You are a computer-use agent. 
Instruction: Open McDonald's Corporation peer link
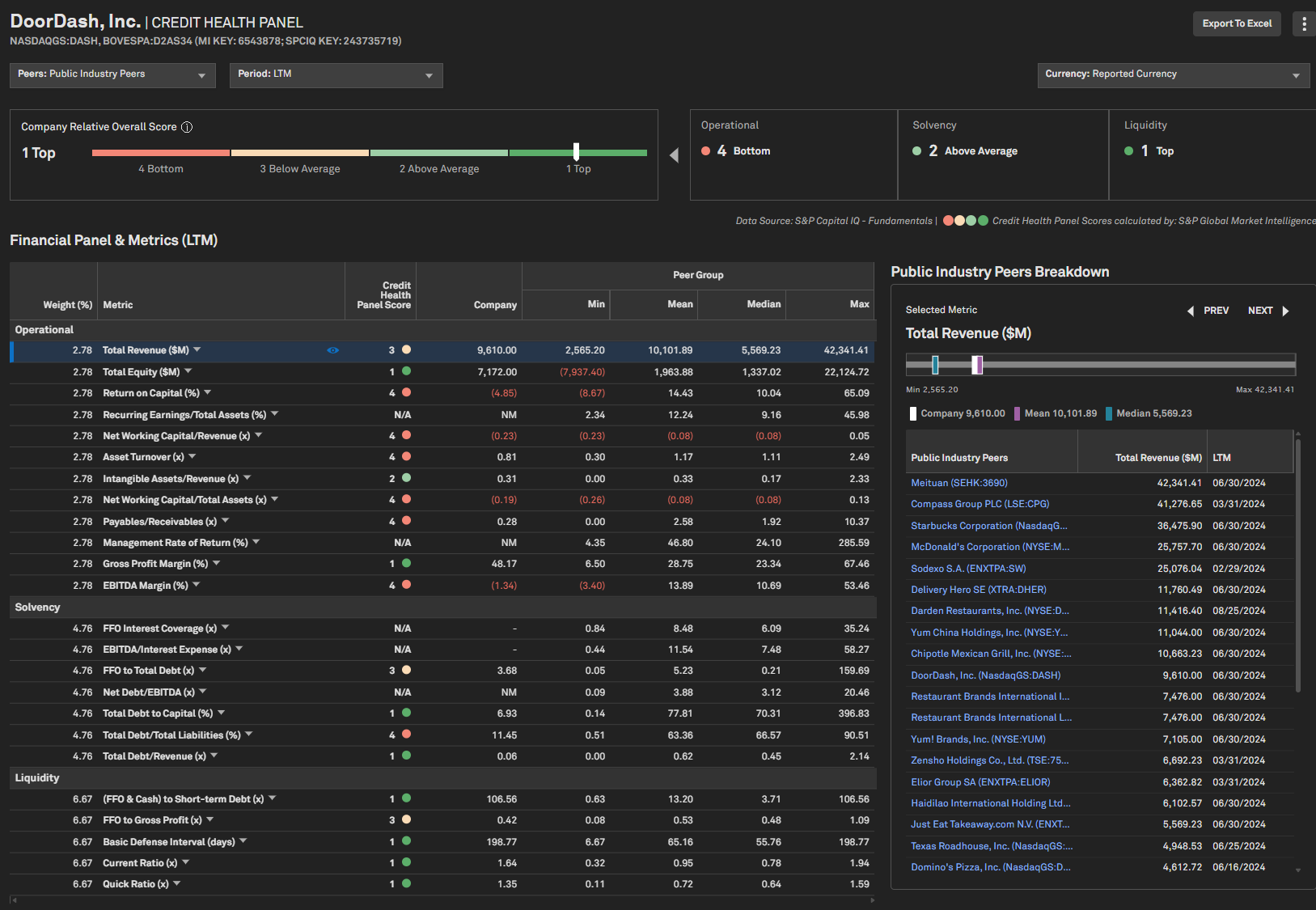[990, 547]
